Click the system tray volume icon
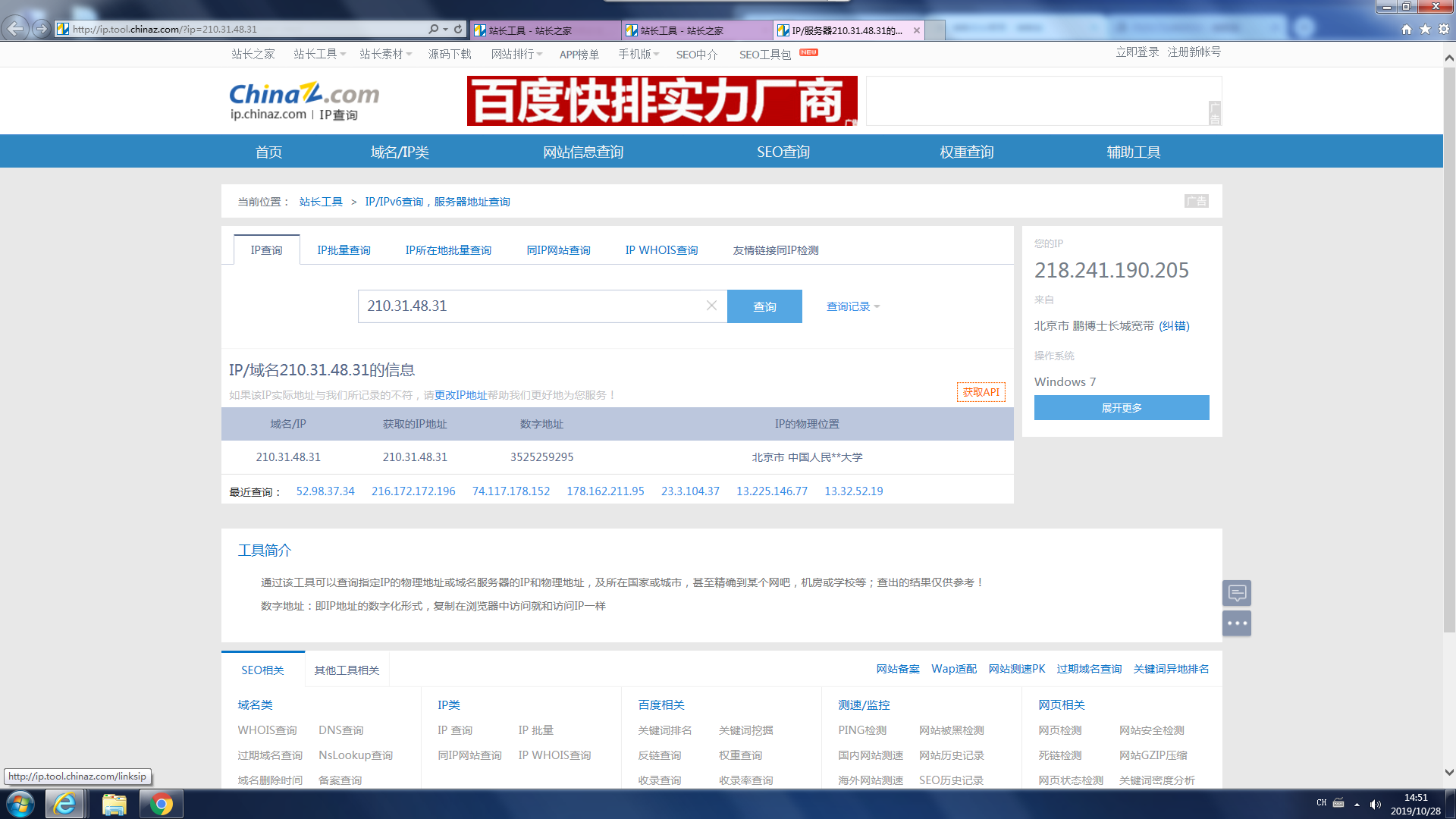Screen dimensions: 1456x819 click(1376, 804)
